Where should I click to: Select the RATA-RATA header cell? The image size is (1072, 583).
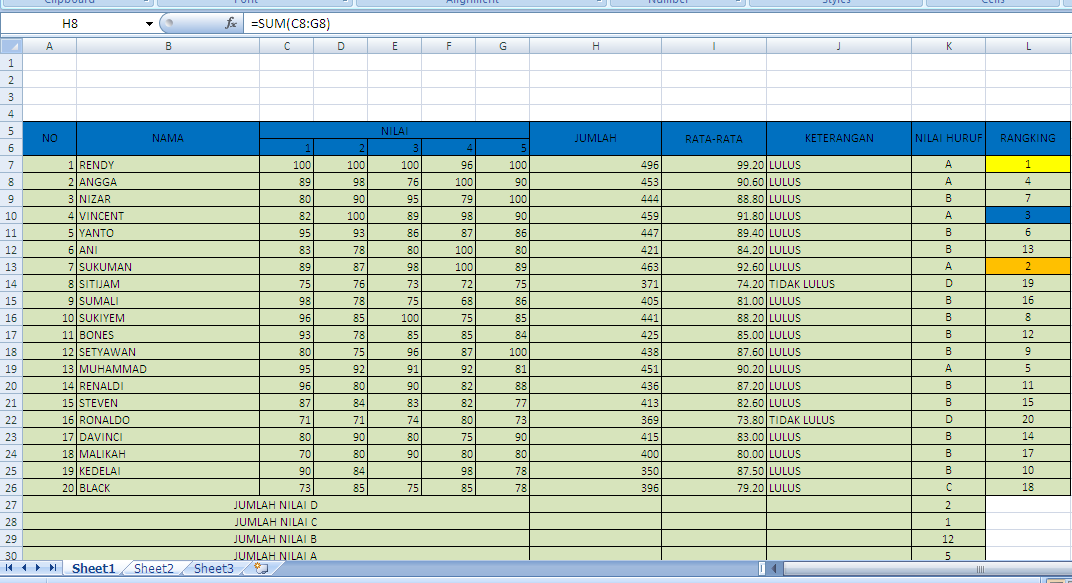[714, 139]
